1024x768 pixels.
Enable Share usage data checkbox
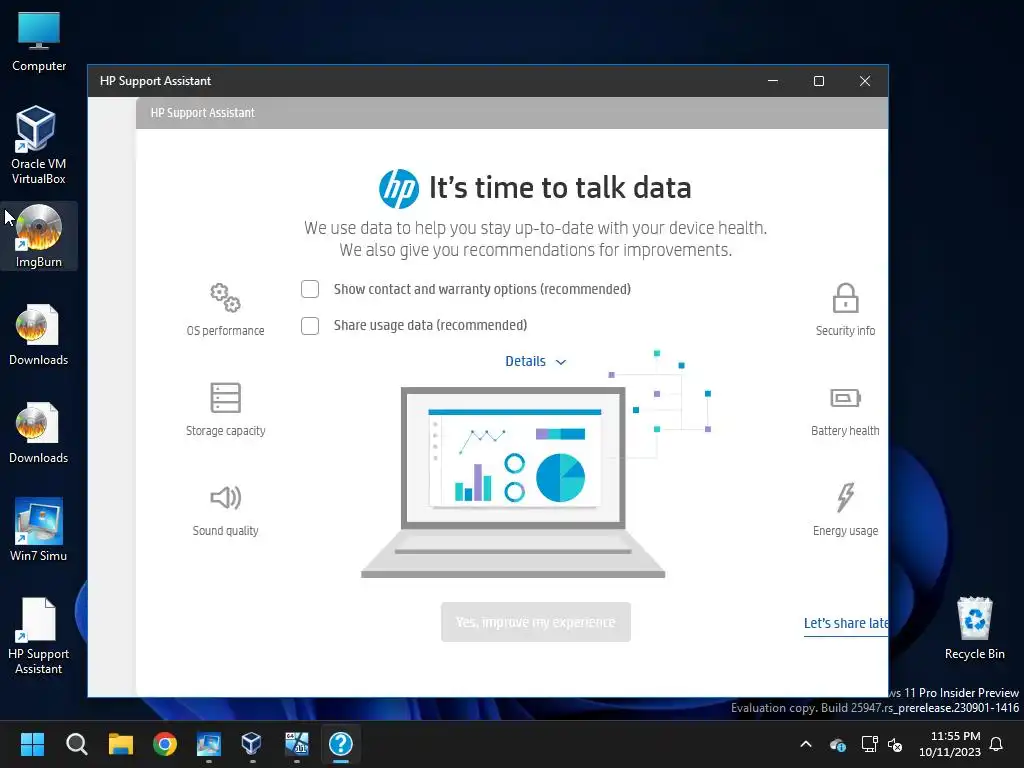[310, 325]
